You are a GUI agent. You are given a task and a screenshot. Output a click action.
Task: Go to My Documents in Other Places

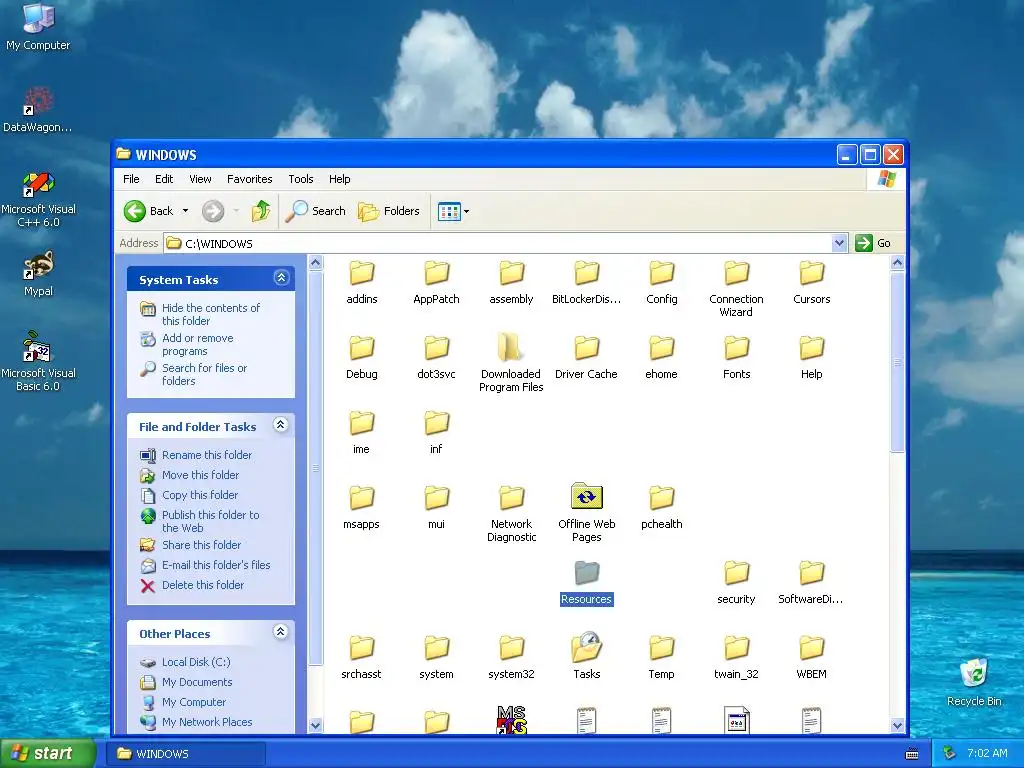tap(197, 682)
